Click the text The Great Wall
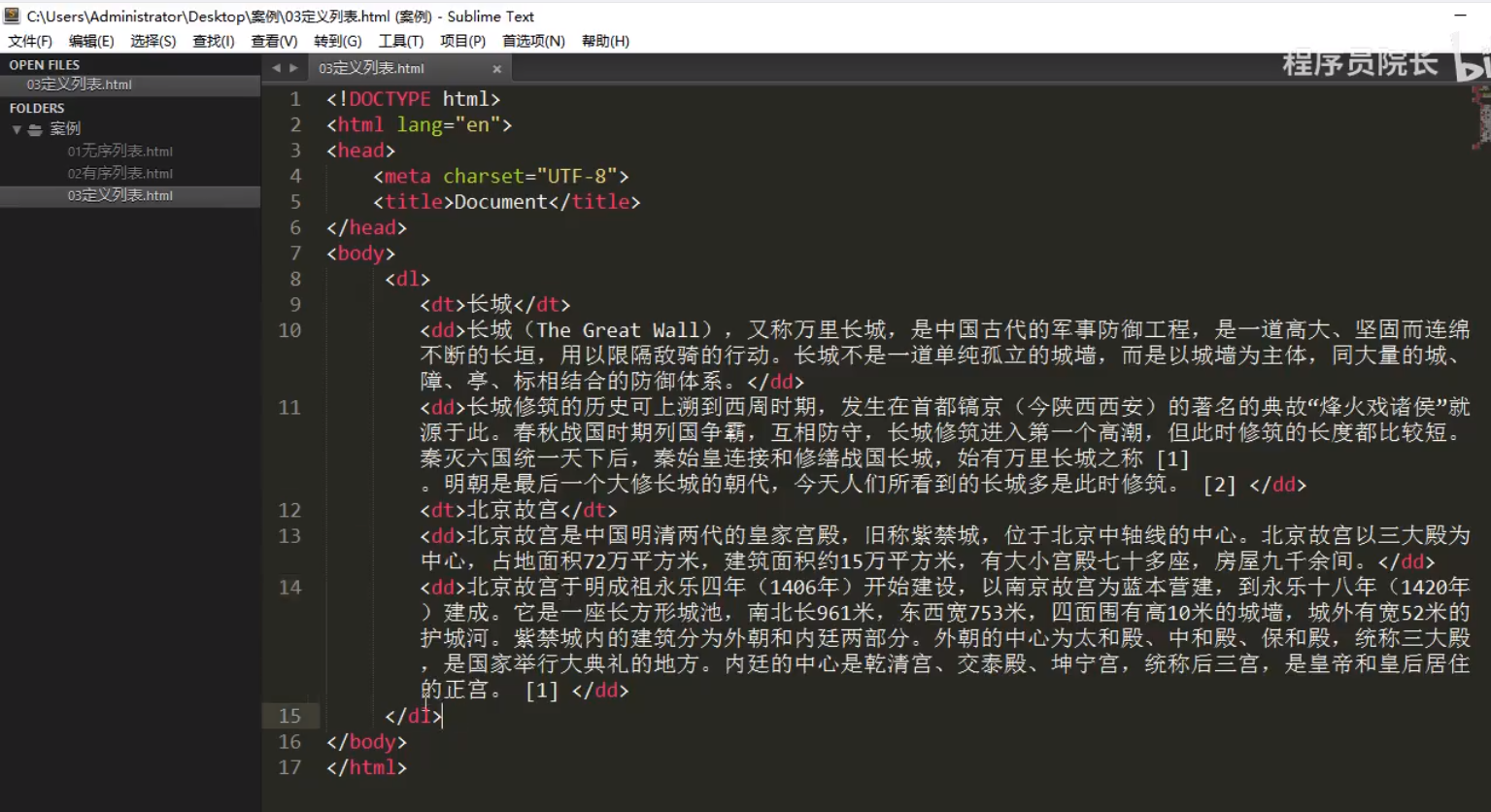This screenshot has width=1491, height=812. click(x=618, y=330)
